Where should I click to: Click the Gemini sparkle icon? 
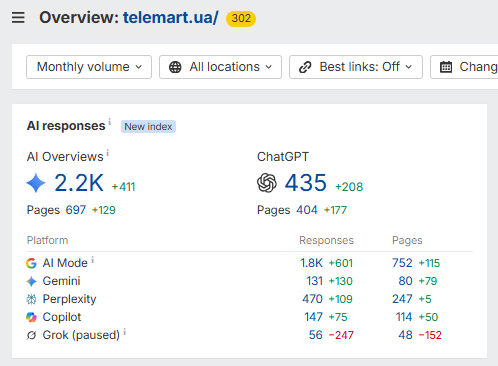coord(31,281)
